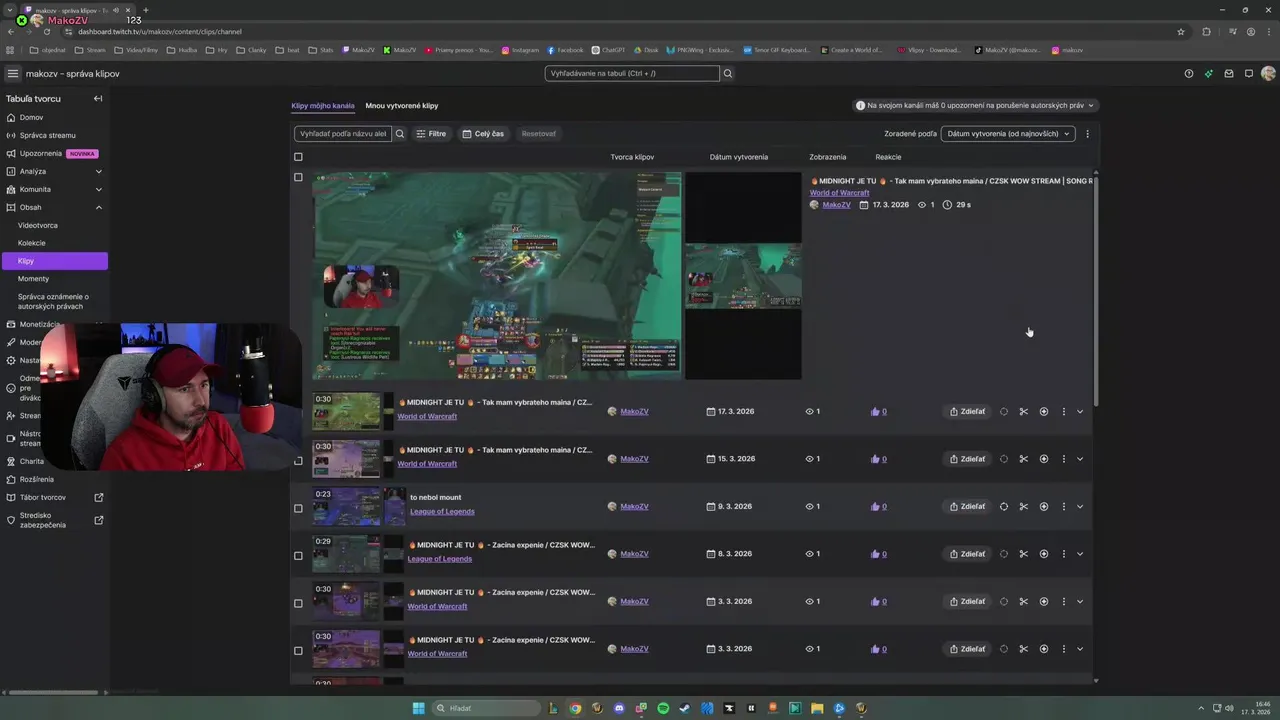Image resolution: width=1280 pixels, height=720 pixels.
Task: Click the magnifier next to clip name search
Action: [x=400, y=133]
